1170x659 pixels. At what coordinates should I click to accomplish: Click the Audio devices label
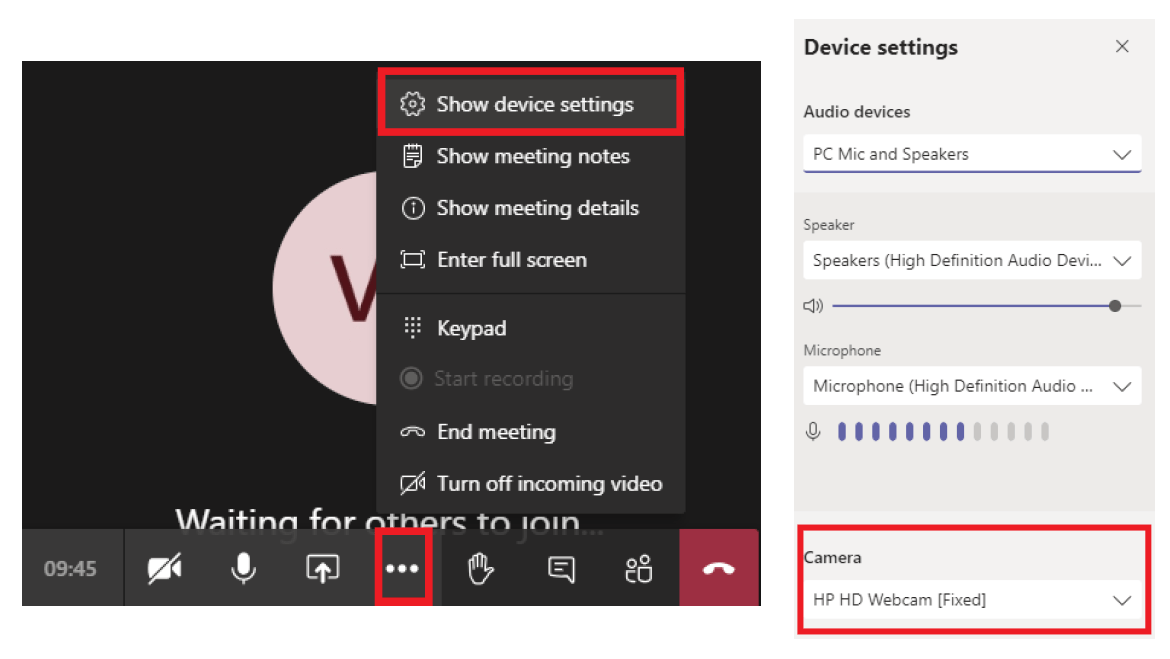point(857,112)
